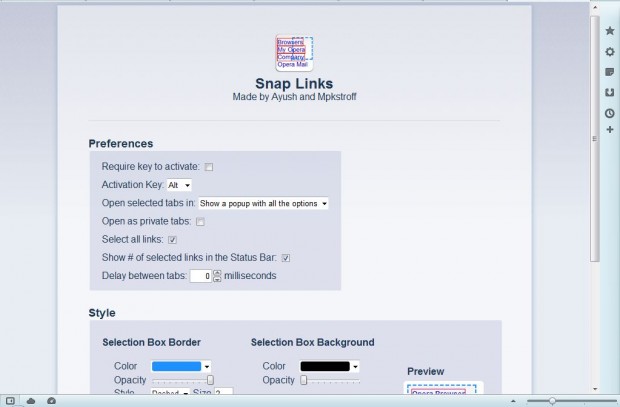Click the Opera Link cloud icon
The width and height of the screenshot is (620, 407).
[31, 401]
